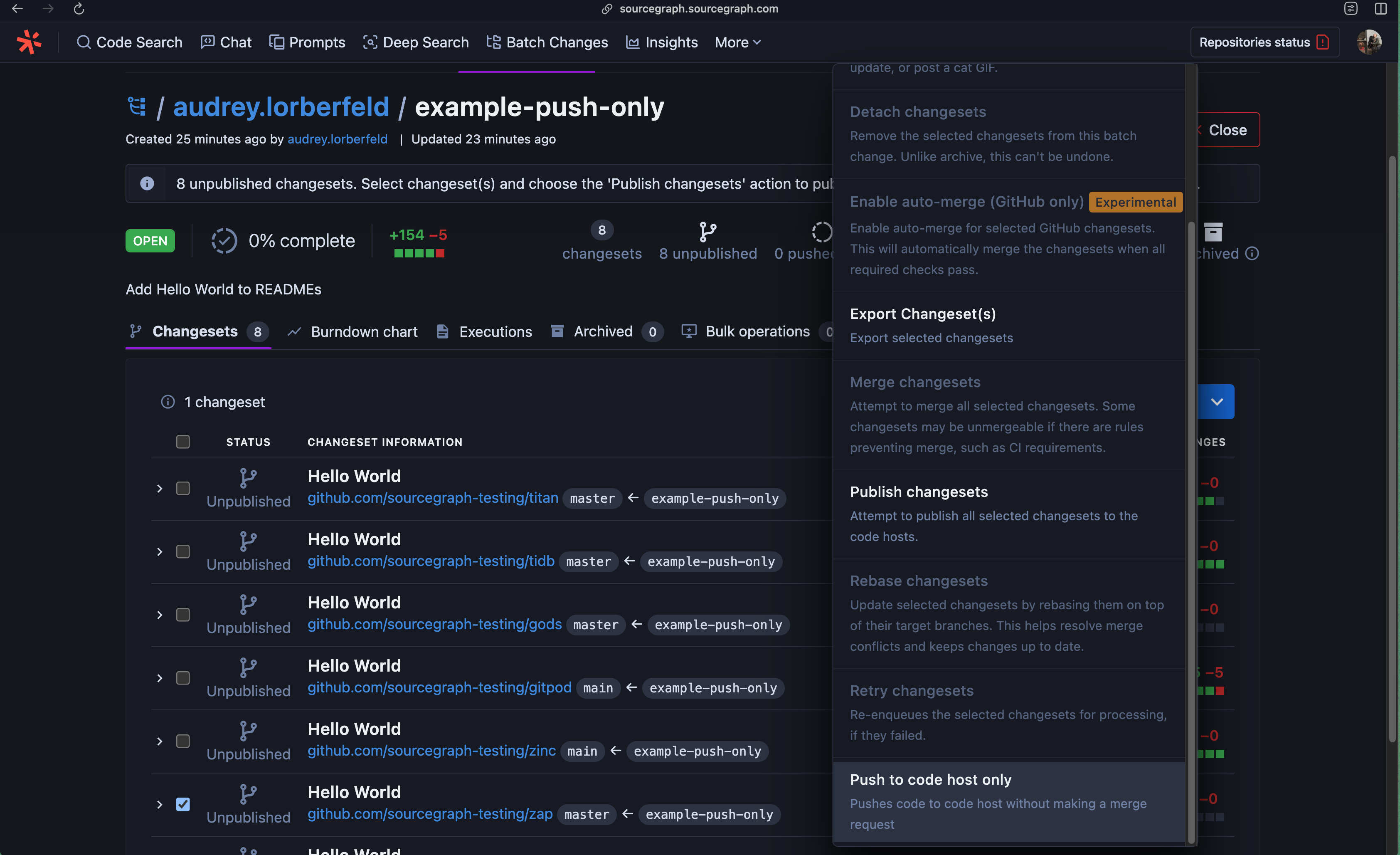Expand the titan changeset row
1400x855 pixels.
(160, 488)
